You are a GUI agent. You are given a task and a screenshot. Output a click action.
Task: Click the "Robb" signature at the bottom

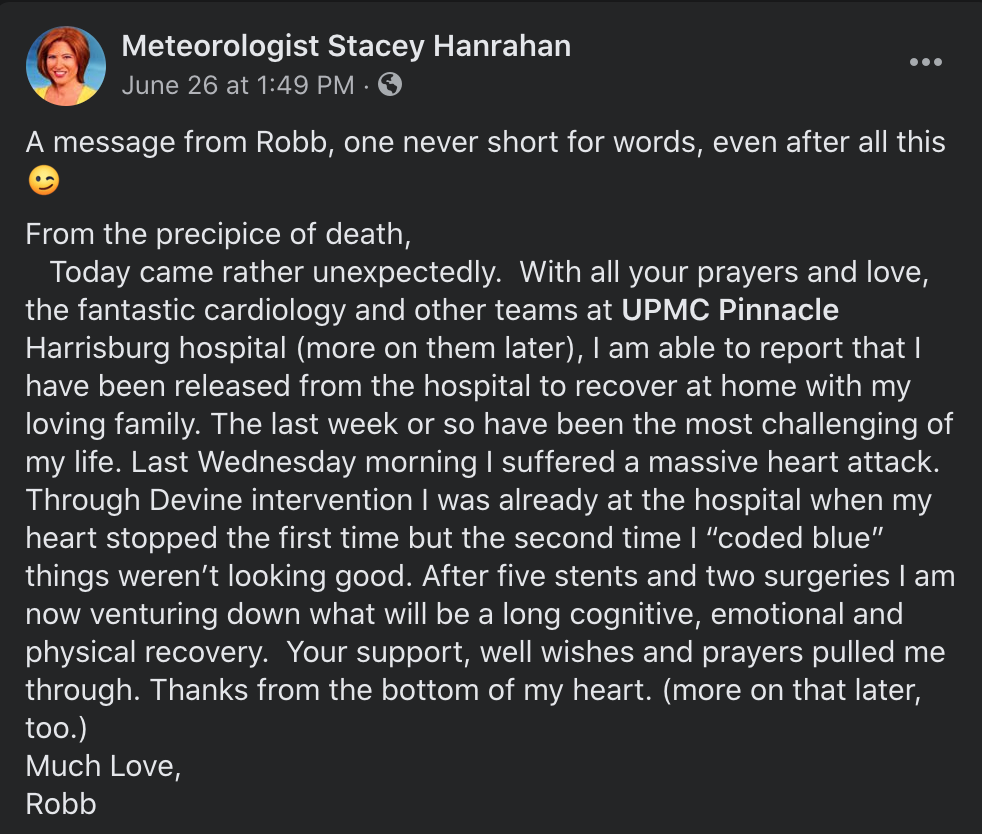coord(61,804)
